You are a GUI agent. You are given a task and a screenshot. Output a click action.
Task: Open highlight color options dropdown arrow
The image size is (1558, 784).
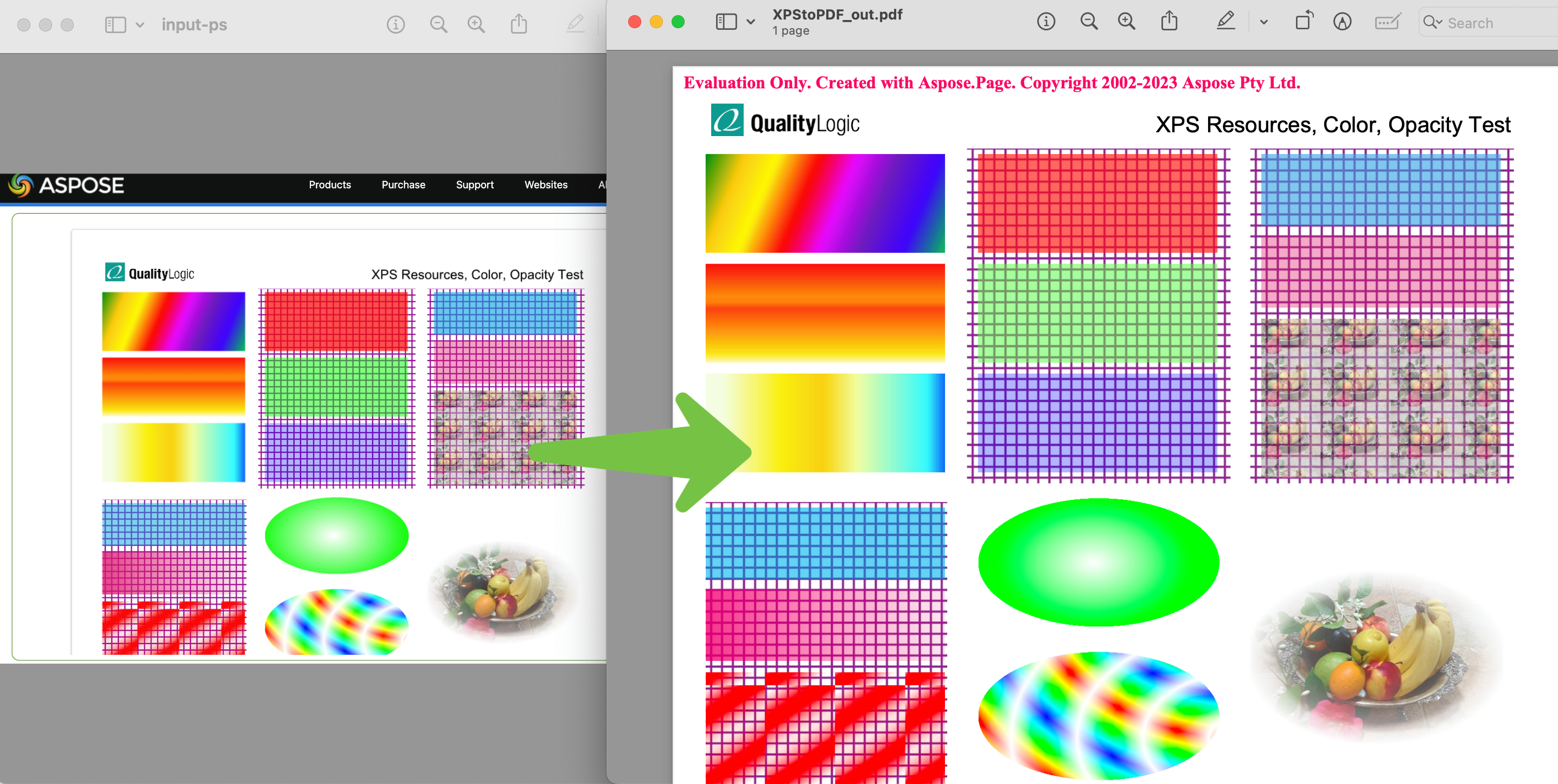(x=1263, y=22)
